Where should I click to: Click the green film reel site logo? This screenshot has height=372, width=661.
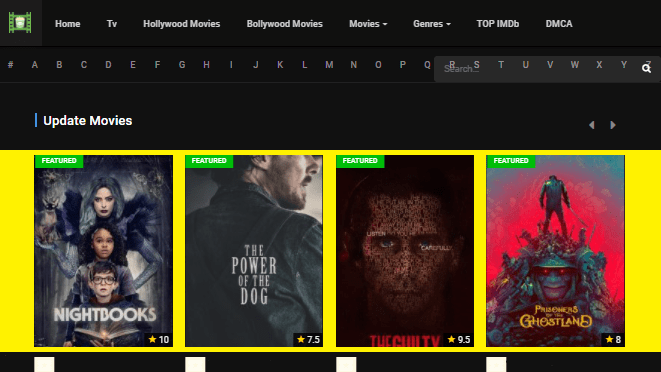(20, 23)
